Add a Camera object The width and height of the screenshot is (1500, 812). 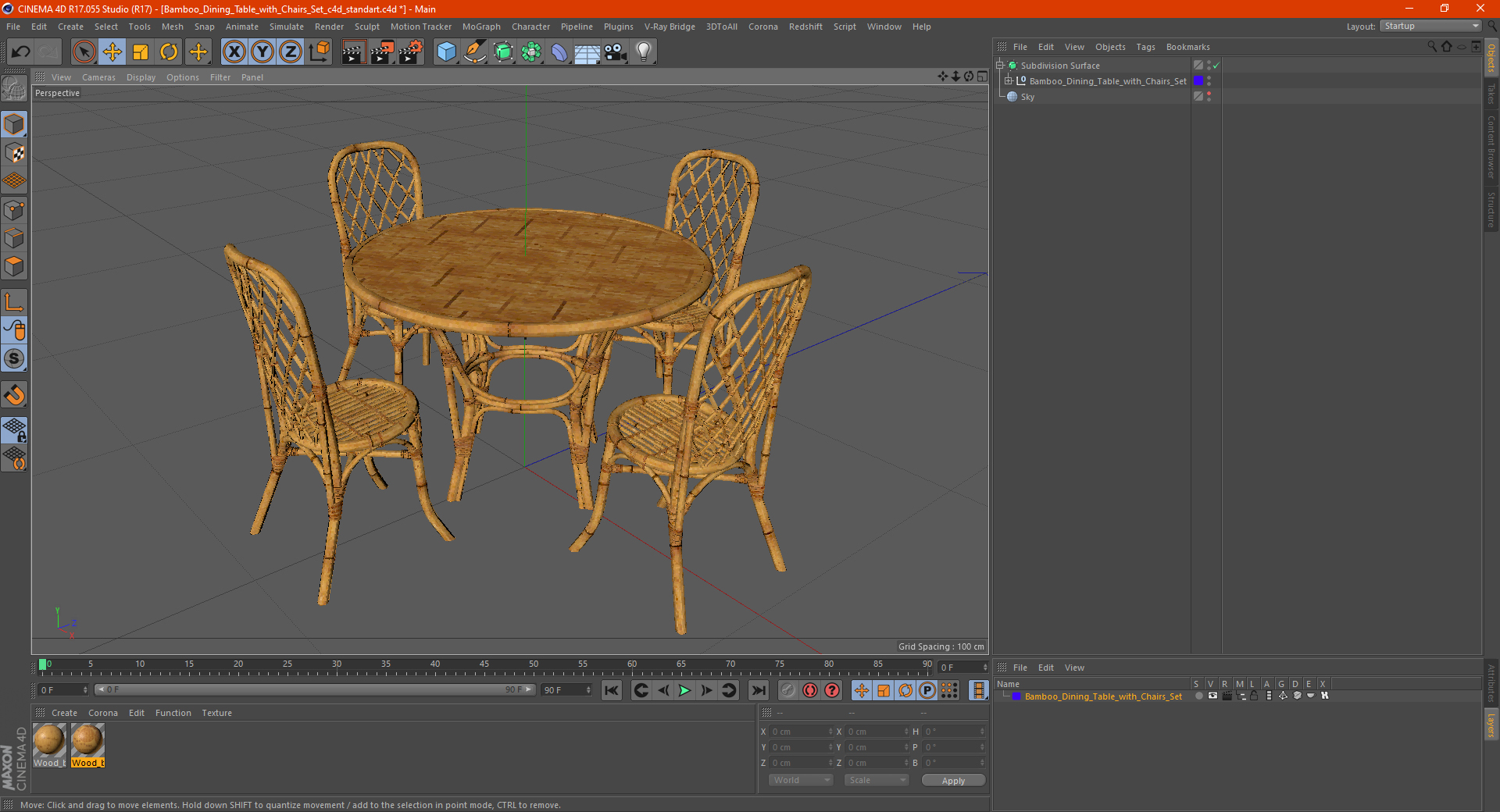click(616, 52)
